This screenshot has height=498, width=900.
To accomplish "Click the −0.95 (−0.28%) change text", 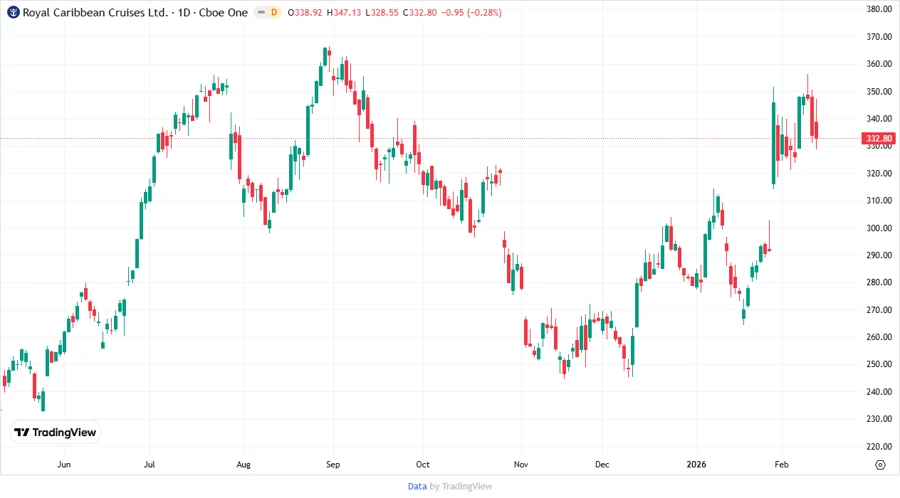I will click(x=471, y=12).
